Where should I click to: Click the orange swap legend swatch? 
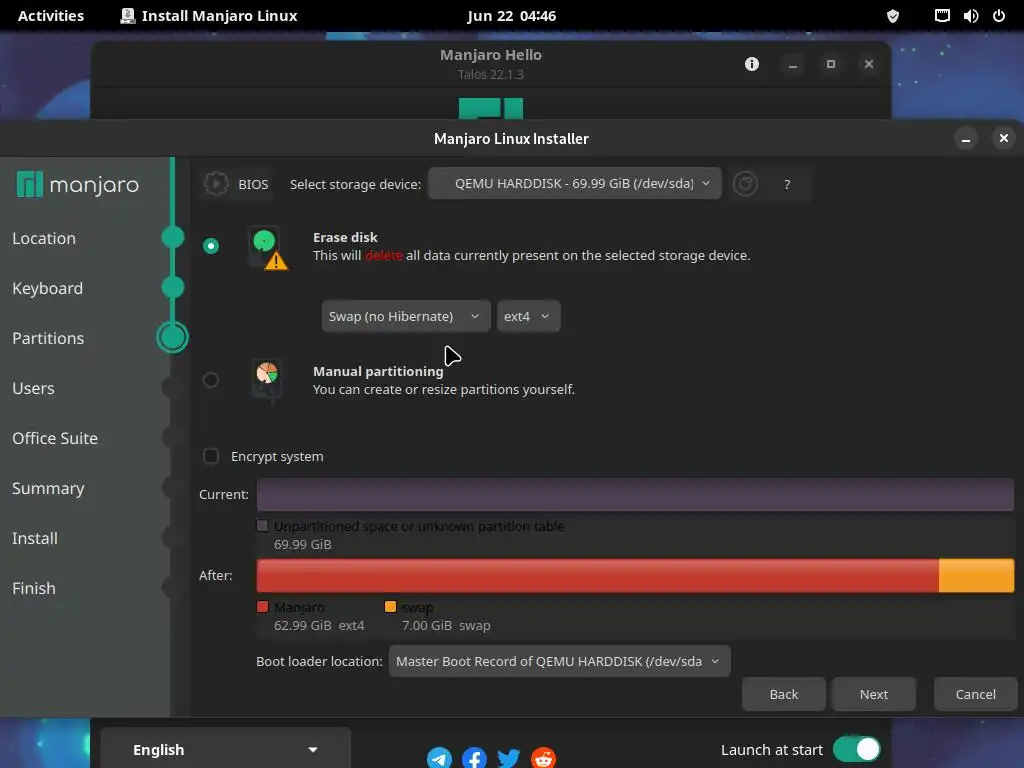(x=391, y=607)
